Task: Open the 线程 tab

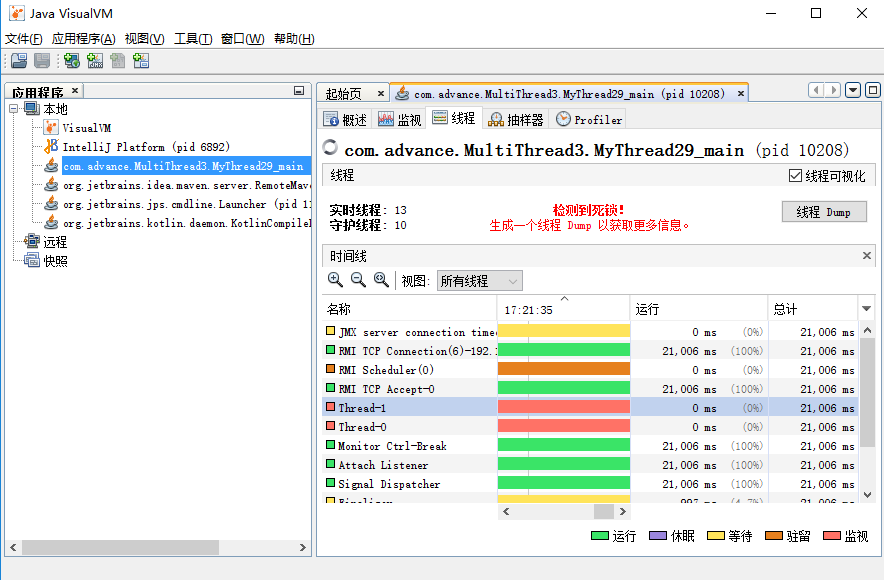Action: point(454,118)
